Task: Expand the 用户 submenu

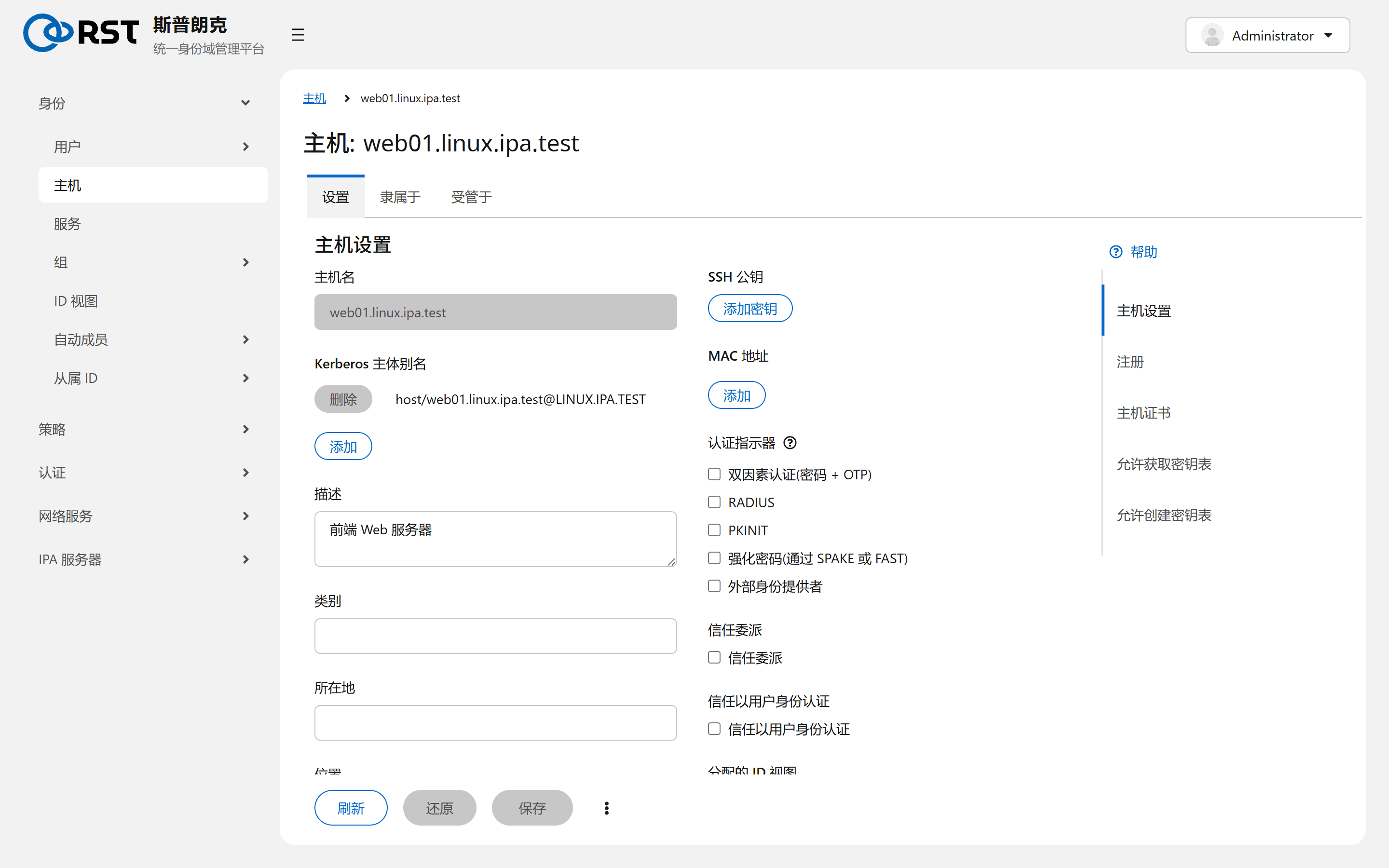Action: (x=153, y=147)
